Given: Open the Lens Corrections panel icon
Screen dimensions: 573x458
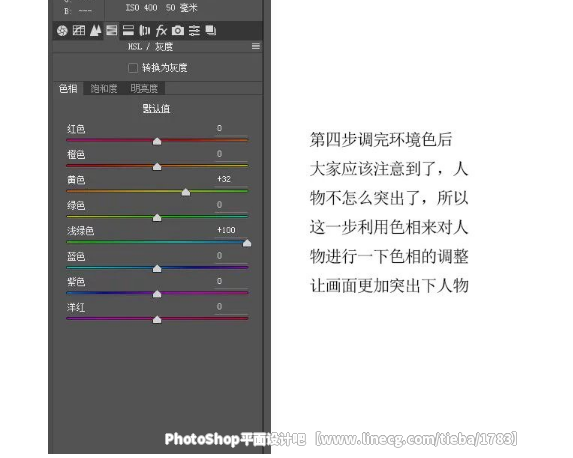Looking at the screenshot, I should [x=145, y=30].
